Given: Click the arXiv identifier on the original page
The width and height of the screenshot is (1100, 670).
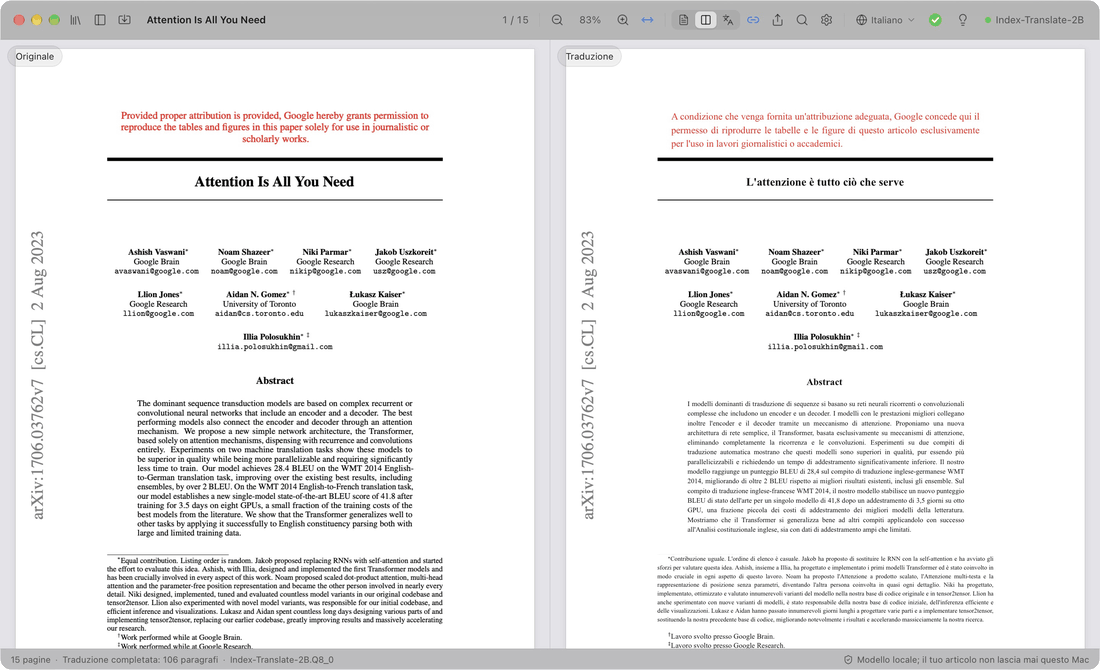Looking at the screenshot, I should 37,375.
